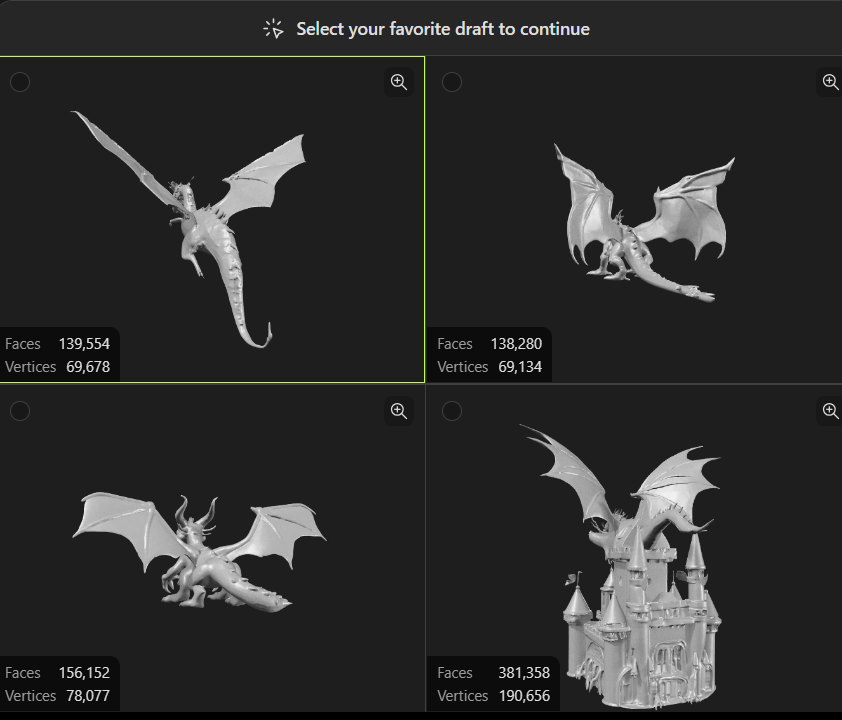Select the draft with 156,152 faces
842x720 pixels.
[20, 411]
